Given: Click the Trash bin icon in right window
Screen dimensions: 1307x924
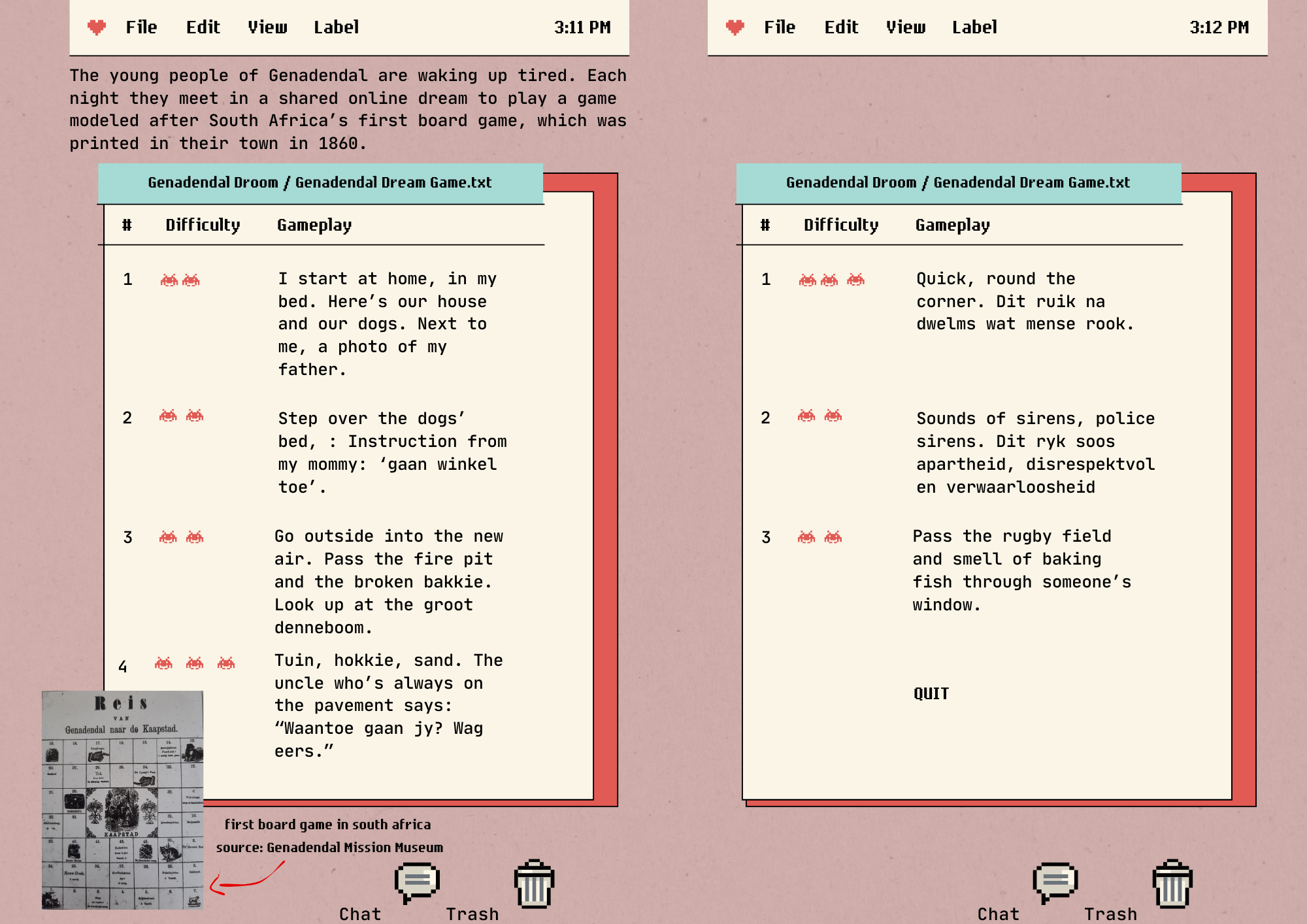Looking at the screenshot, I should click(x=1172, y=883).
